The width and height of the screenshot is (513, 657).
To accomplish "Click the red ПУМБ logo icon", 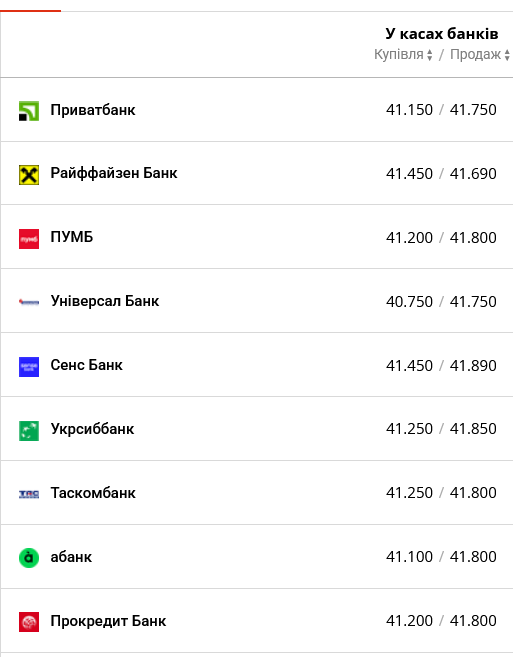I will coord(29,239).
